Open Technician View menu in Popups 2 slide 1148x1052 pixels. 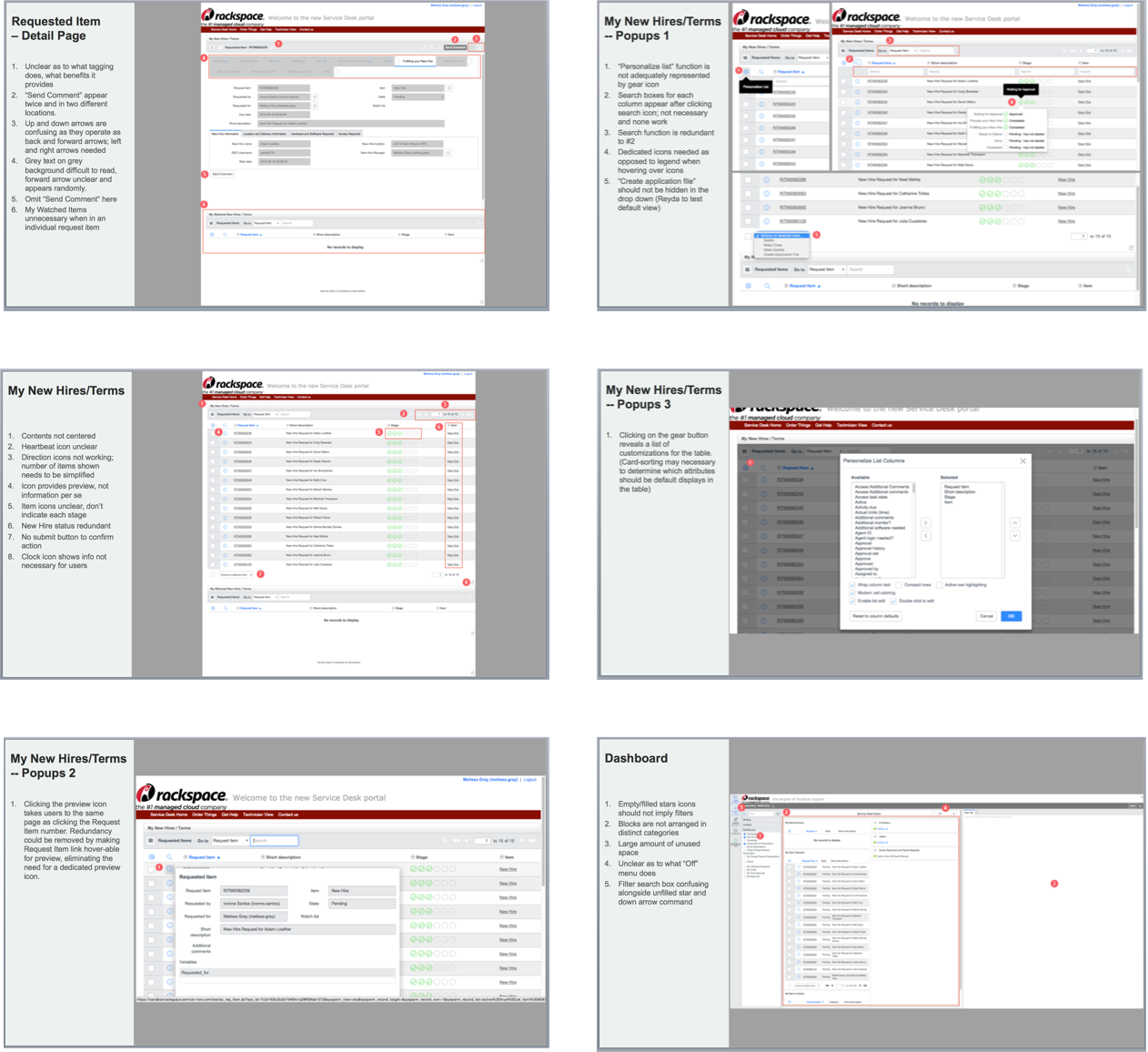click(258, 814)
